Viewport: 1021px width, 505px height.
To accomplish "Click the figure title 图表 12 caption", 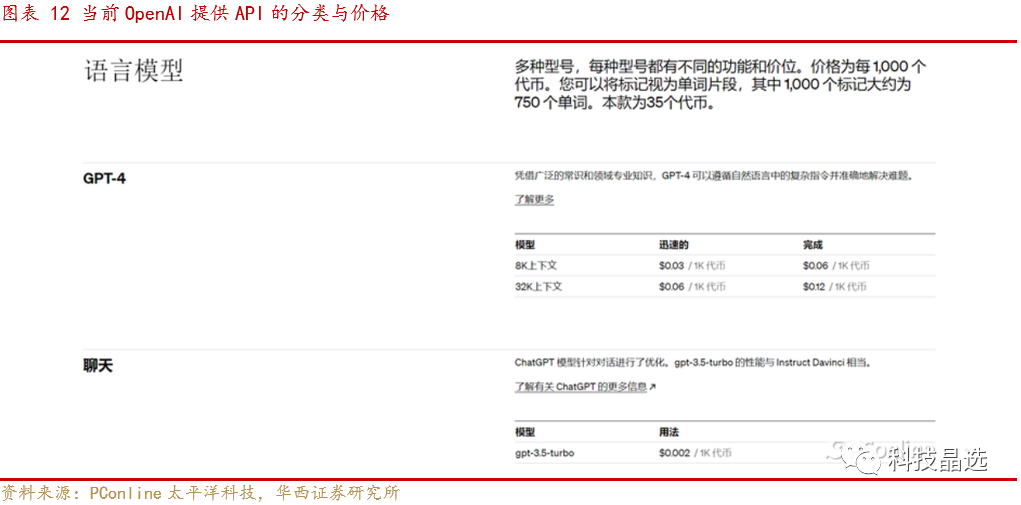I will [x=195, y=14].
